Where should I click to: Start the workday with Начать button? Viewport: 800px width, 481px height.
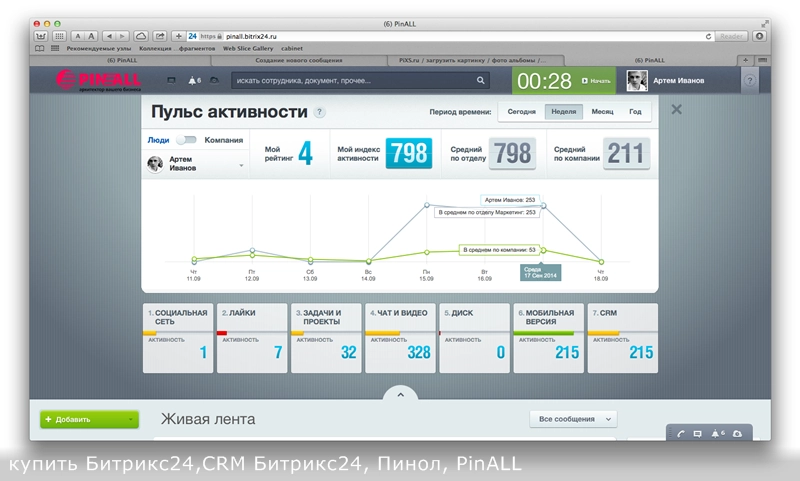[x=596, y=81]
